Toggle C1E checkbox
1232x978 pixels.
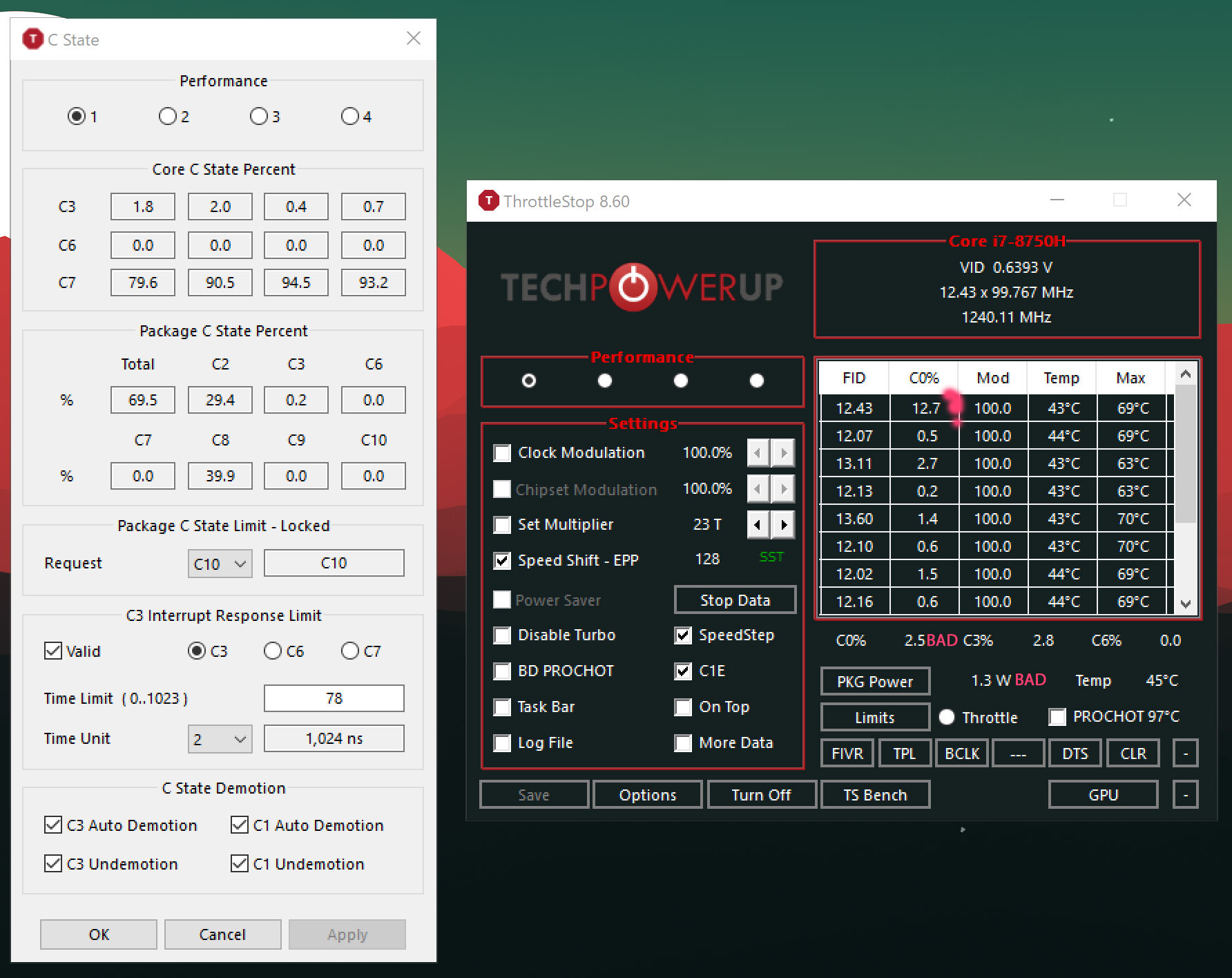tap(683, 671)
